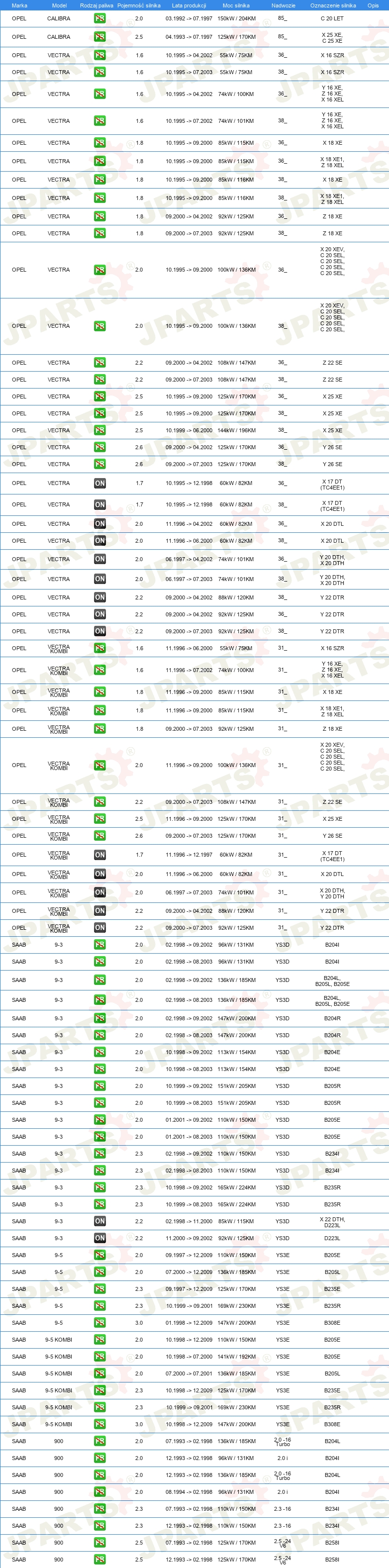Image resolution: width=389 pixels, height=1568 pixels.
Task: Click ON icon in VECTRA KOMBI X 20 DTL row
Action: 100,874
